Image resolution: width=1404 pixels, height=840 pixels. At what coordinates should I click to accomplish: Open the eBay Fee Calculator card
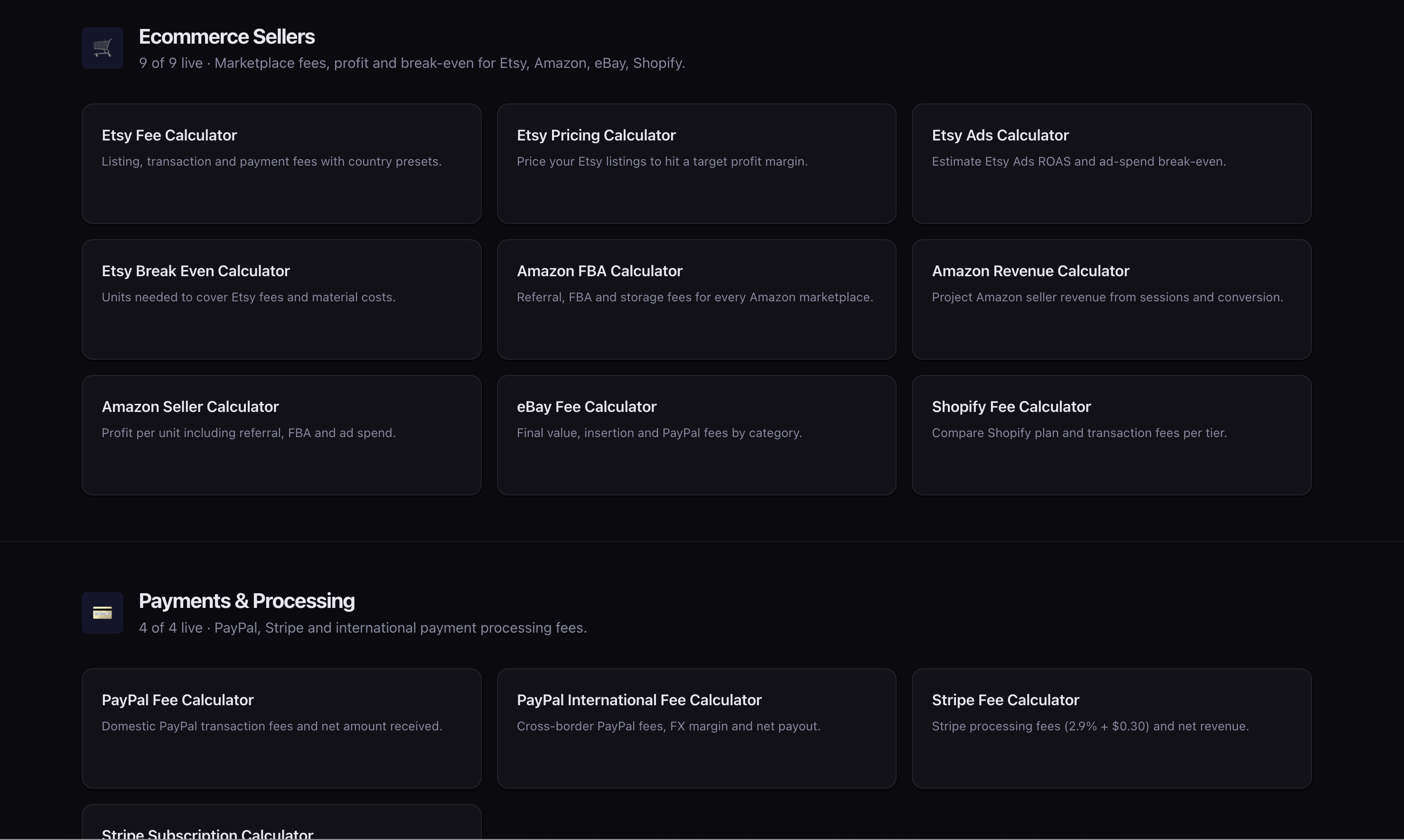coord(696,435)
